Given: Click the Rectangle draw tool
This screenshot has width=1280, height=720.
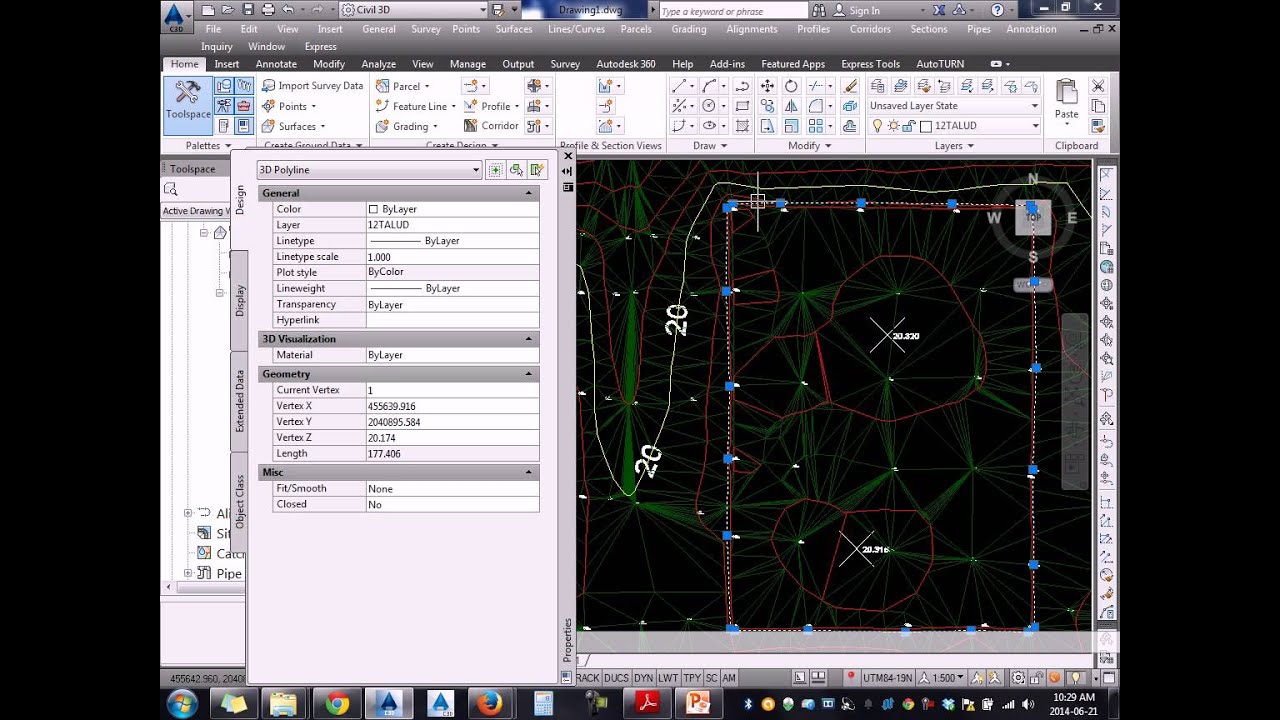Looking at the screenshot, I should [x=742, y=106].
